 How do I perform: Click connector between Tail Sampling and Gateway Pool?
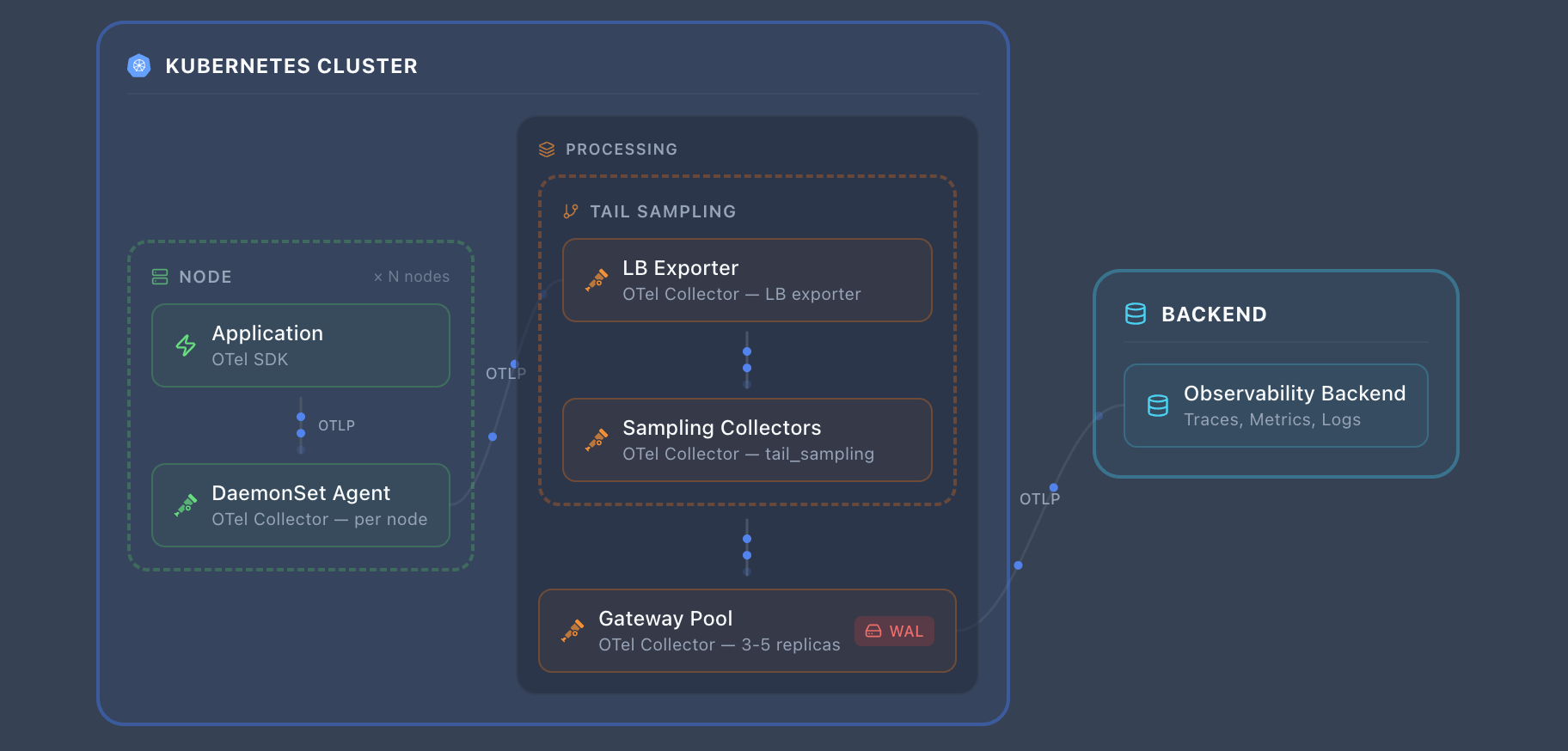point(747,547)
